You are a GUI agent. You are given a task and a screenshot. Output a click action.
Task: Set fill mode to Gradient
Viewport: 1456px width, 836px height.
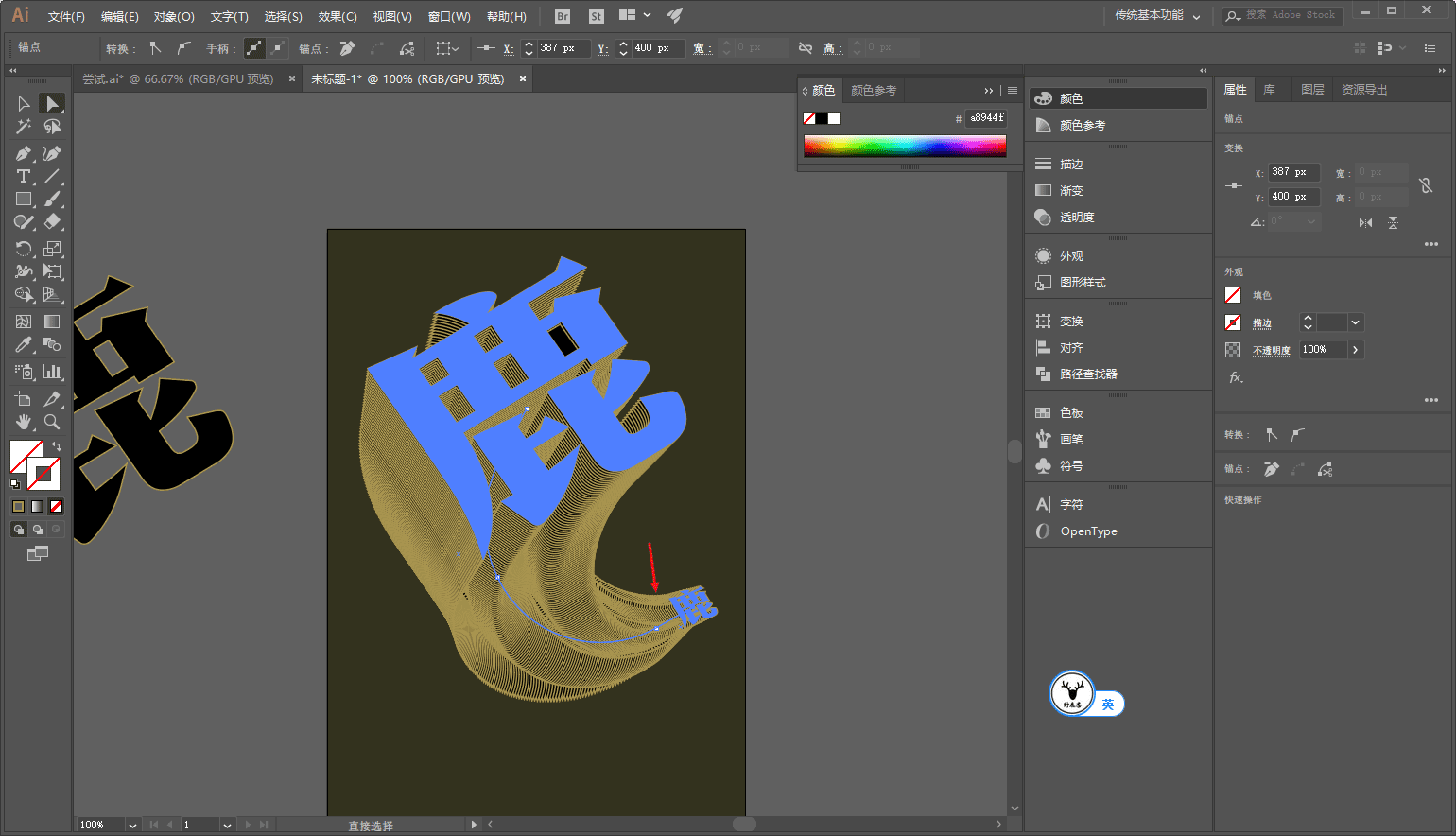coord(37,507)
